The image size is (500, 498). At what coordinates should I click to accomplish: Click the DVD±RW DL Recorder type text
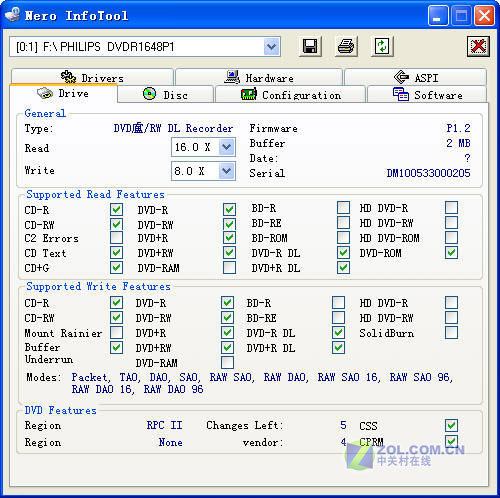[x=173, y=128]
